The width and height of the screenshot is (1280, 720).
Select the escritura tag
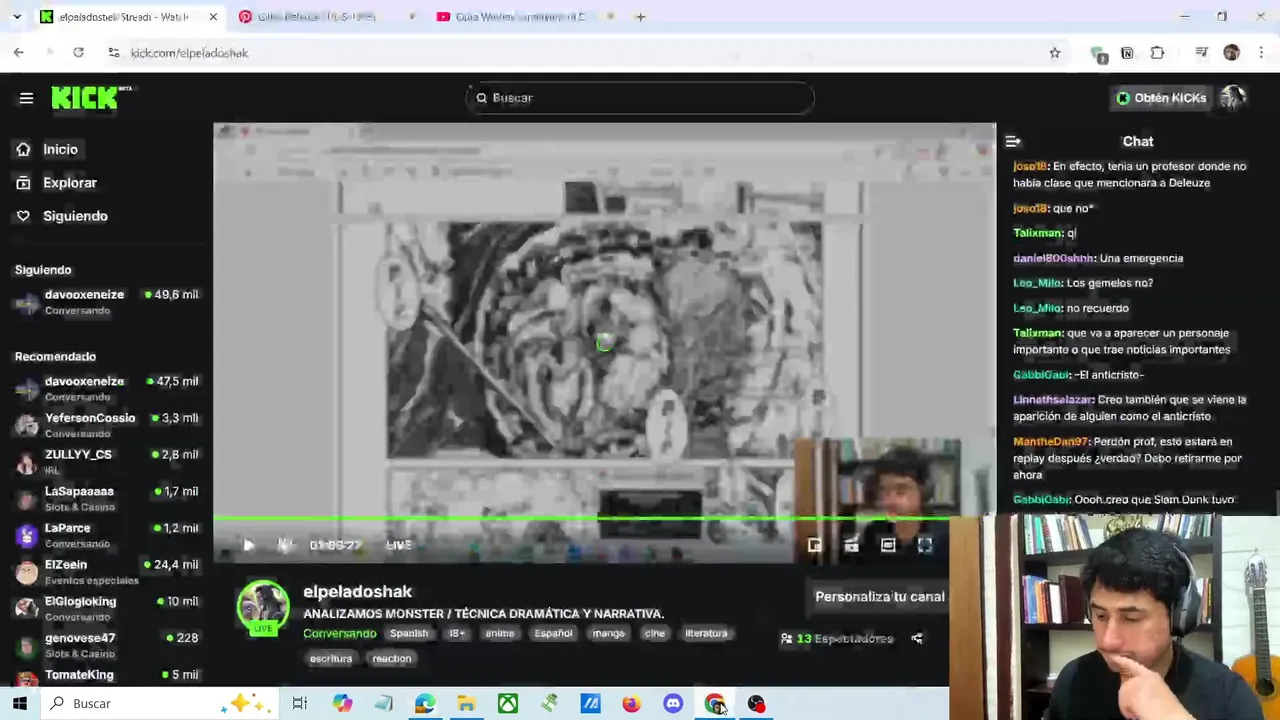click(x=331, y=658)
